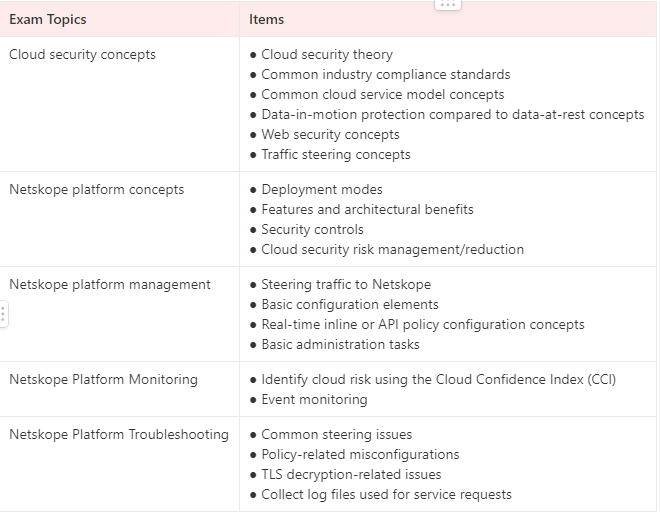Click the "Netskope platform concepts" topic cell
This screenshot has width=660, height=512.
tap(96, 190)
